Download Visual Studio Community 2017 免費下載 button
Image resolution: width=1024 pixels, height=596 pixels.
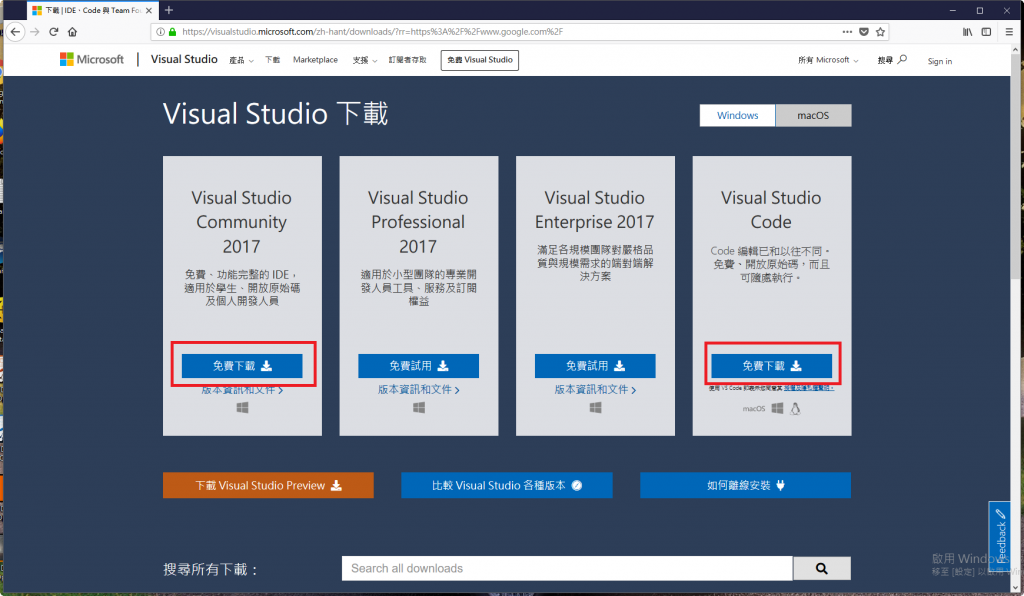(x=242, y=366)
